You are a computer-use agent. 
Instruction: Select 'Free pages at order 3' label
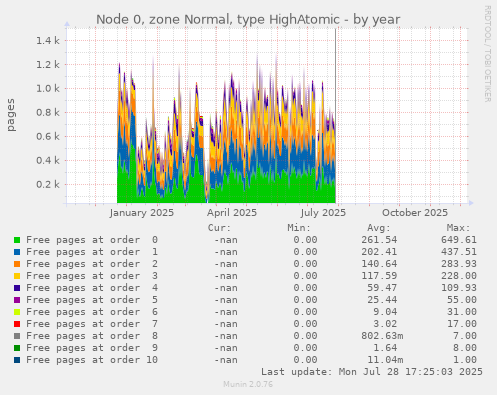click(x=92, y=276)
